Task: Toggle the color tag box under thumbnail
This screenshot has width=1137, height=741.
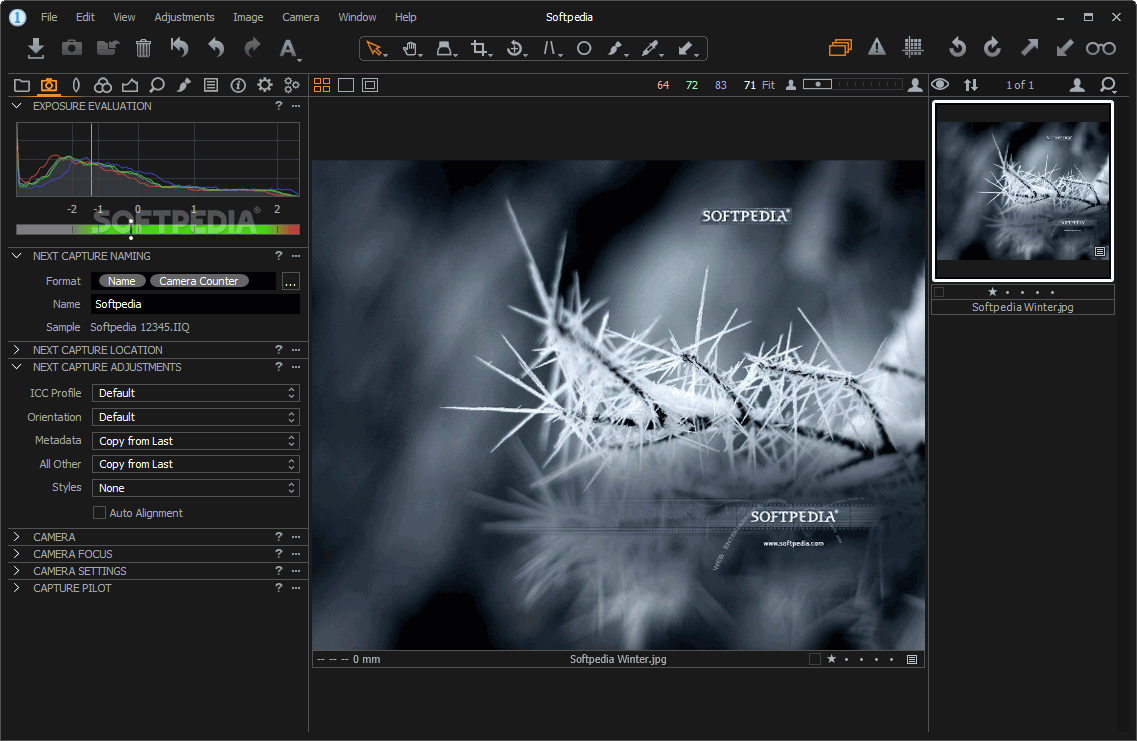Action: [x=939, y=292]
